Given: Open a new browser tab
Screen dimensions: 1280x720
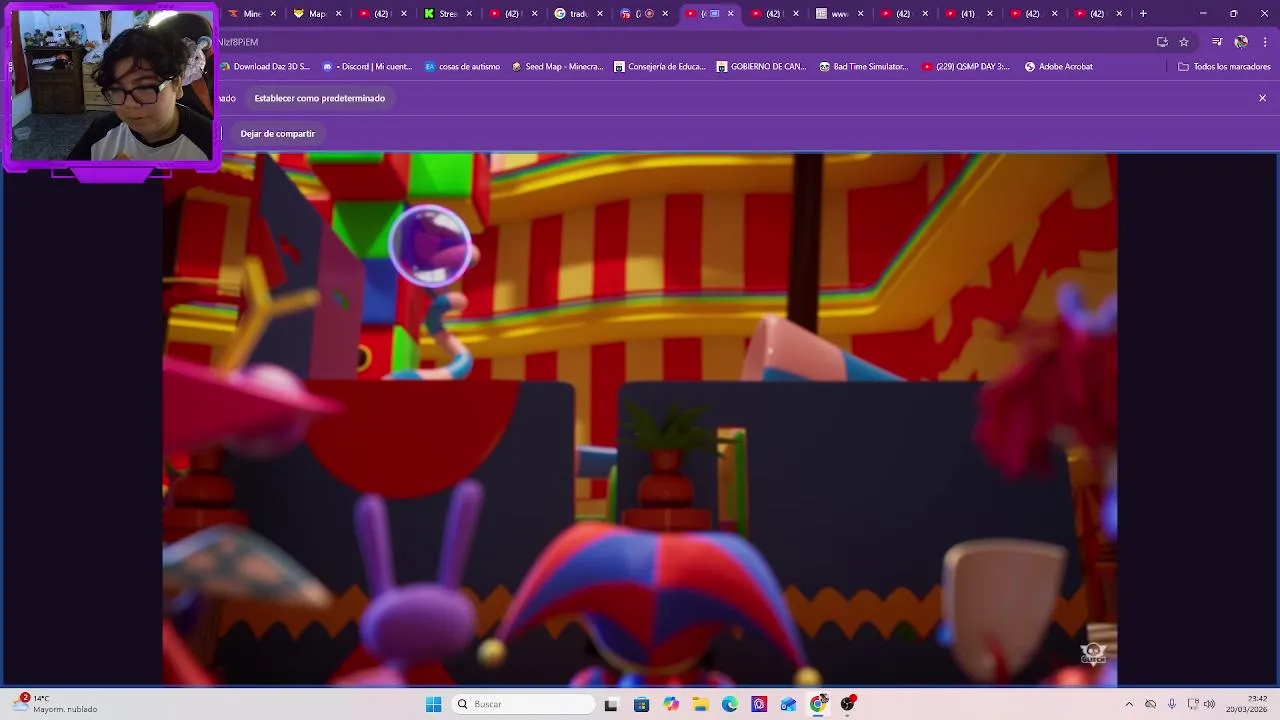Looking at the screenshot, I should point(1143,14).
